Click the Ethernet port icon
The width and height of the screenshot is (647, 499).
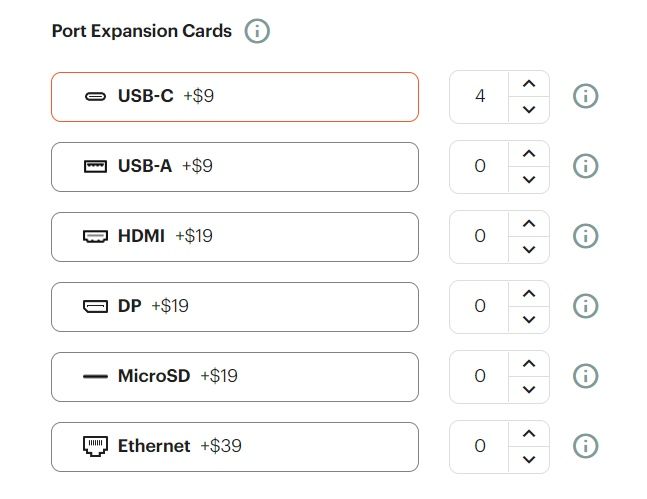point(95,446)
